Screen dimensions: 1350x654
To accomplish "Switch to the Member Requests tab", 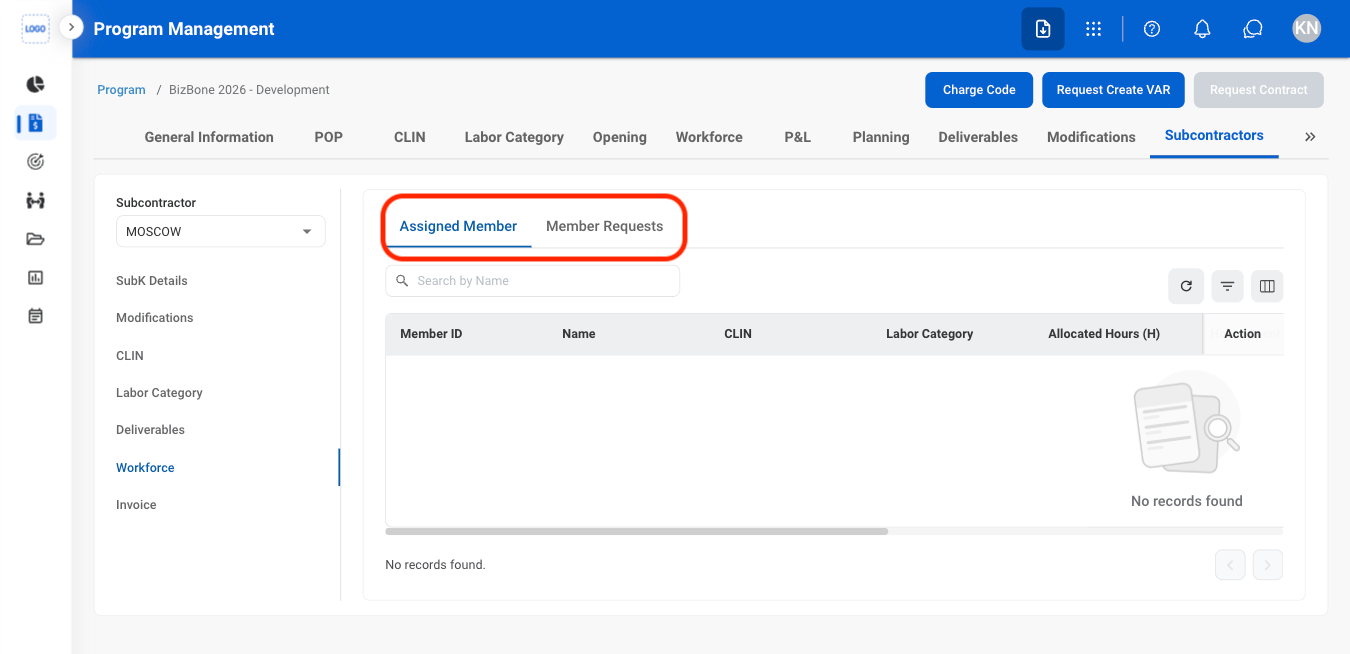I will pos(604,226).
